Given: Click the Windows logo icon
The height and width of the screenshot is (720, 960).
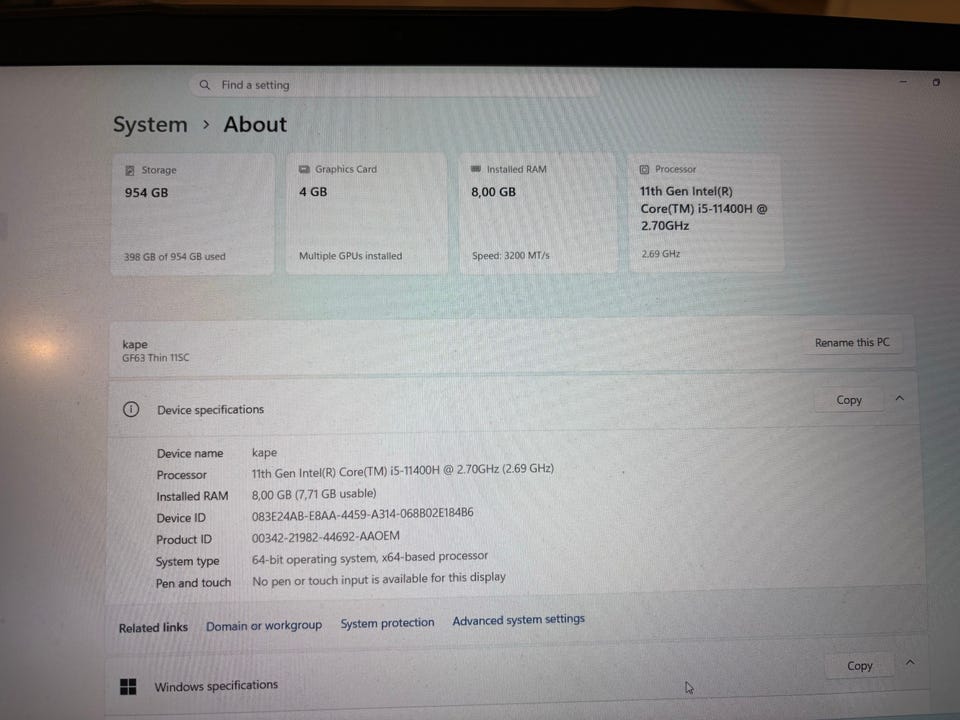Looking at the screenshot, I should [x=128, y=686].
